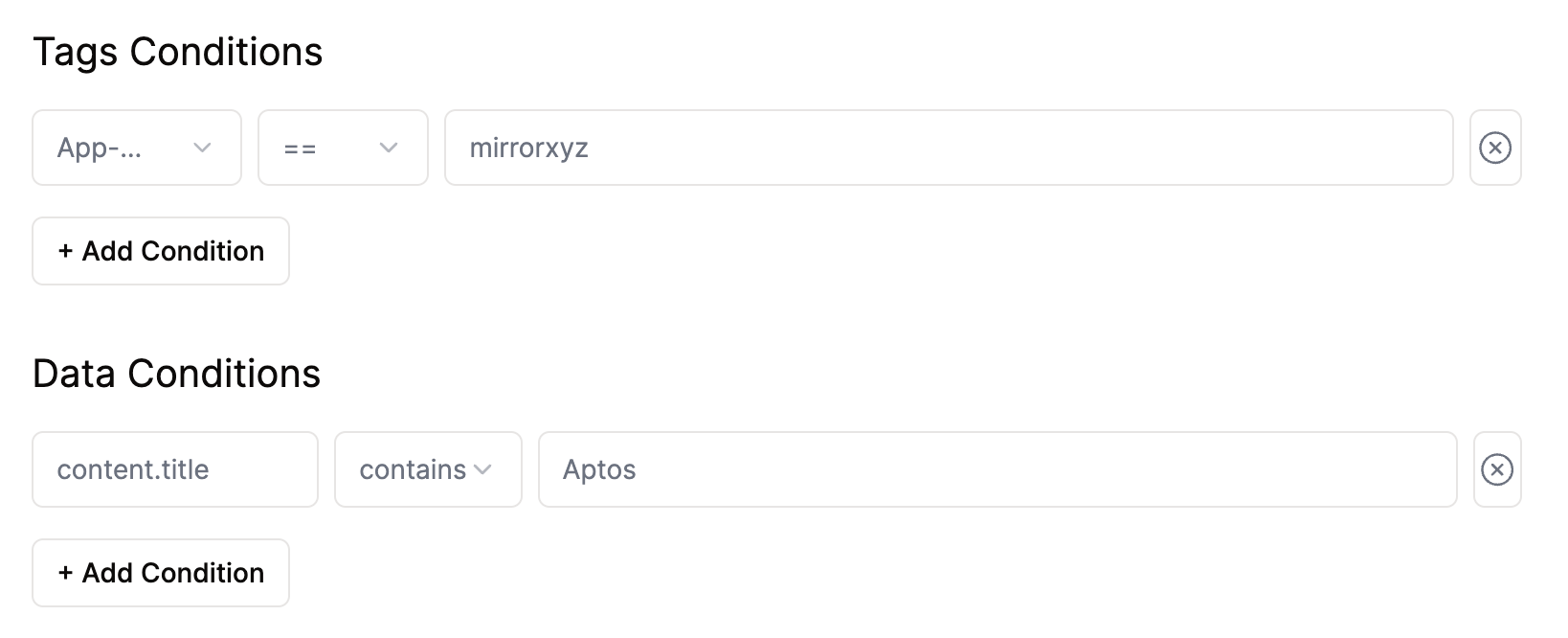The width and height of the screenshot is (1568, 638).
Task: Open the App-... tag name dropdown
Action: point(137,148)
